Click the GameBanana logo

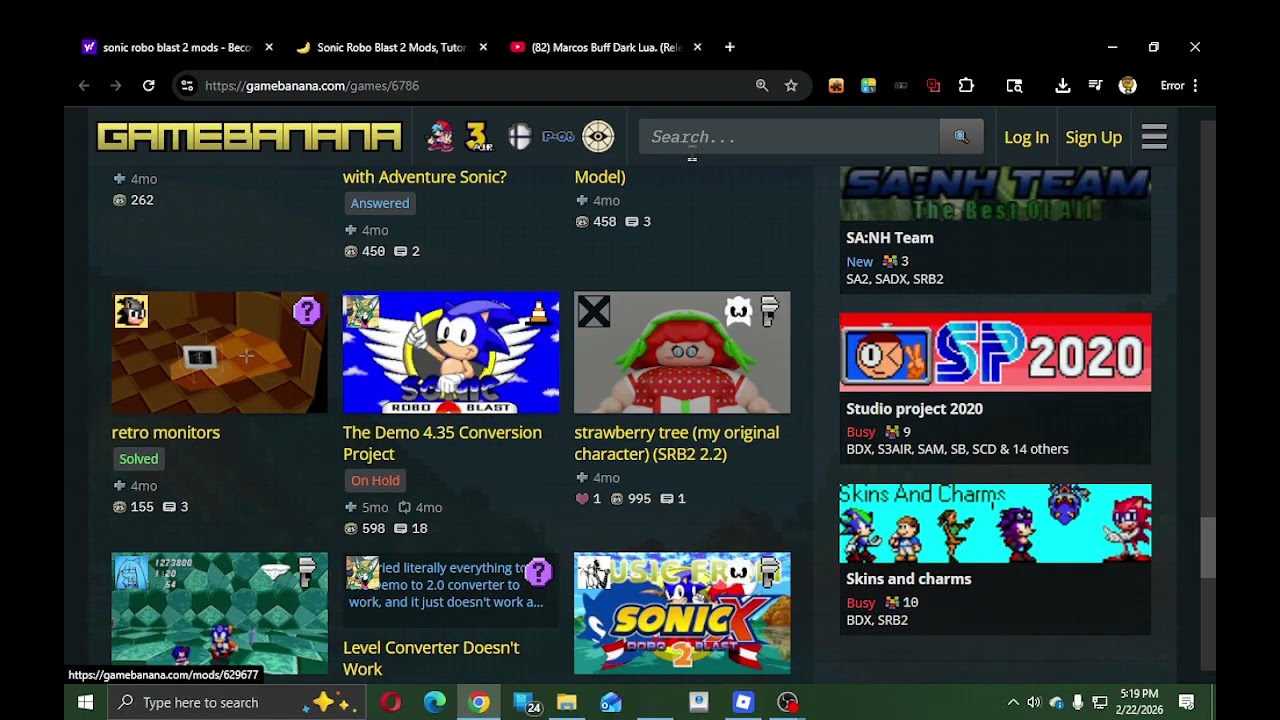[249, 137]
